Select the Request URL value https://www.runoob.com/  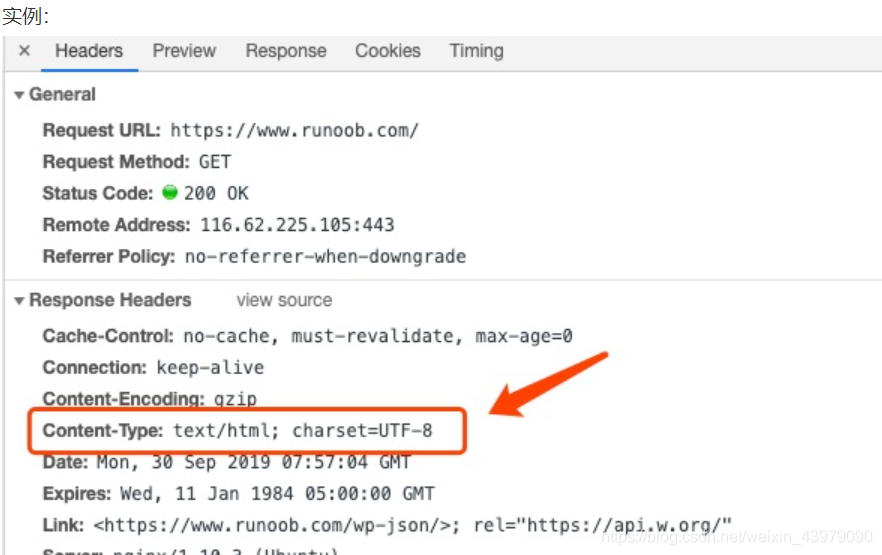[294, 130]
